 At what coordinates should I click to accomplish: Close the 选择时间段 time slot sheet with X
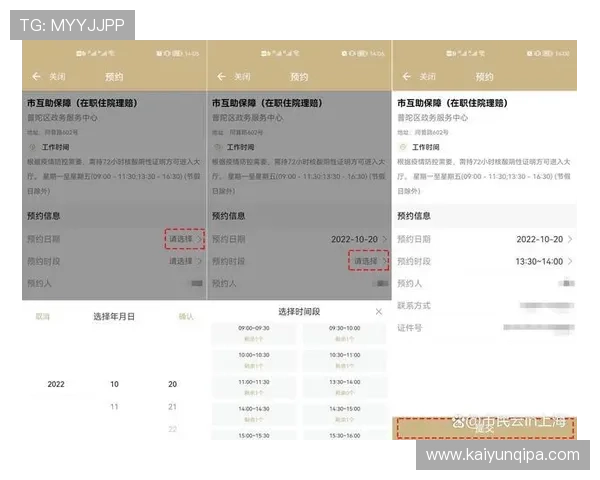(x=379, y=312)
